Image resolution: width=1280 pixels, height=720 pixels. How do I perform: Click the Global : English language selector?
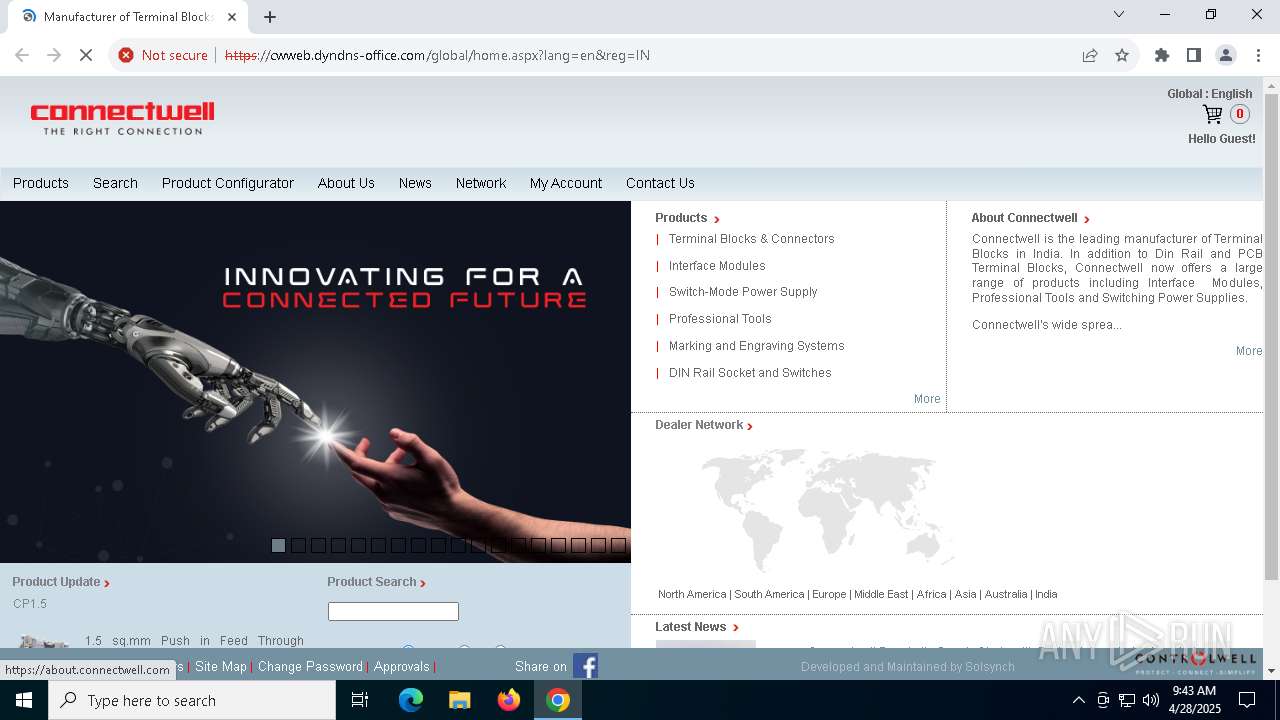pos(1209,94)
